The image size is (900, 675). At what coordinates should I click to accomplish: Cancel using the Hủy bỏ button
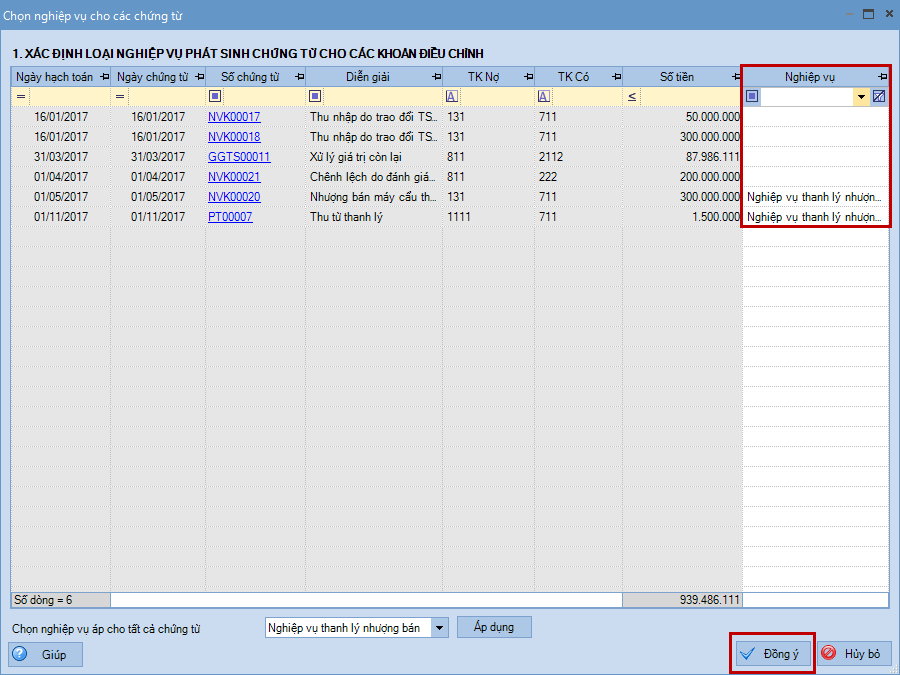pos(853,654)
